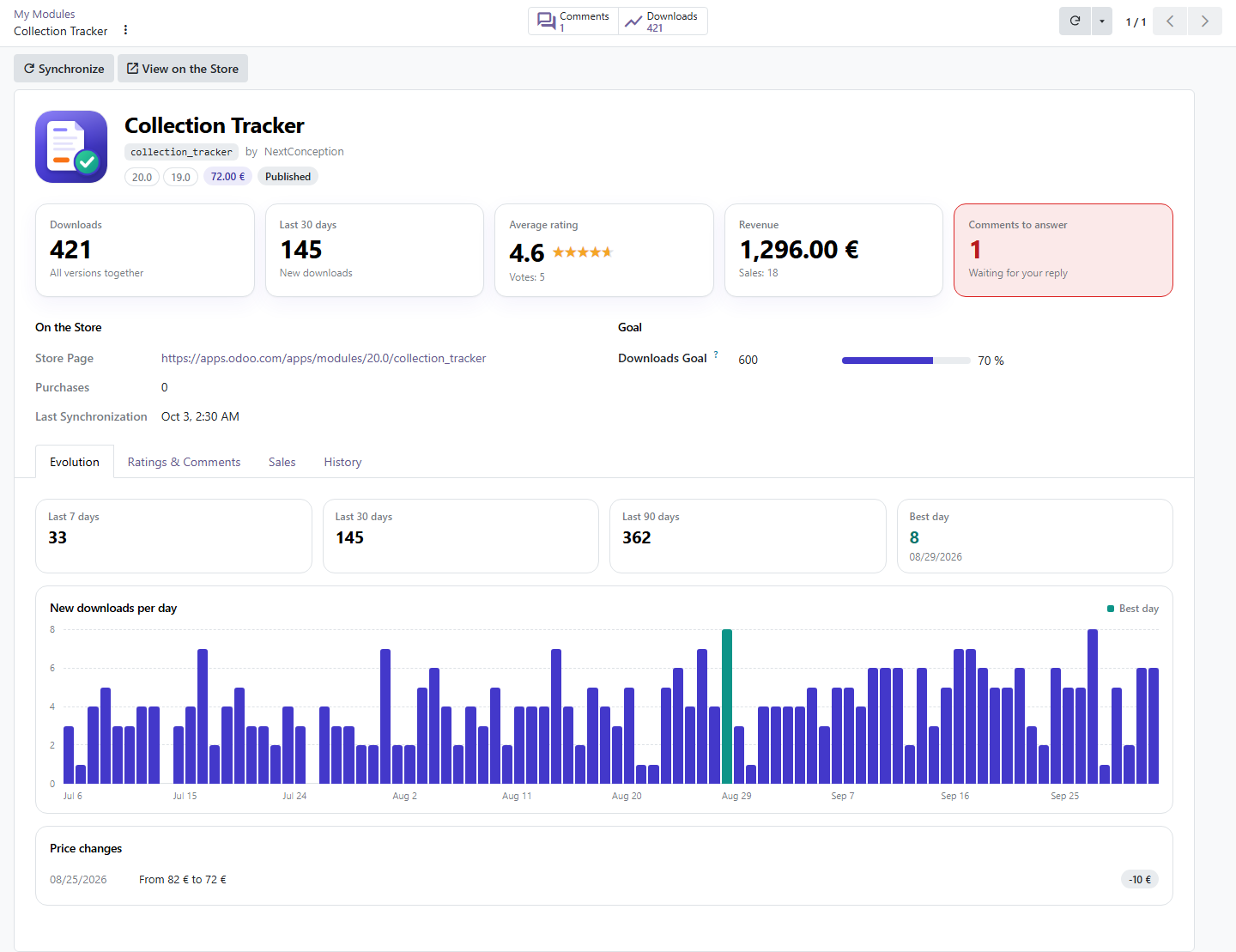Click the 20.0 version badge
The image size is (1236, 952).
click(142, 177)
